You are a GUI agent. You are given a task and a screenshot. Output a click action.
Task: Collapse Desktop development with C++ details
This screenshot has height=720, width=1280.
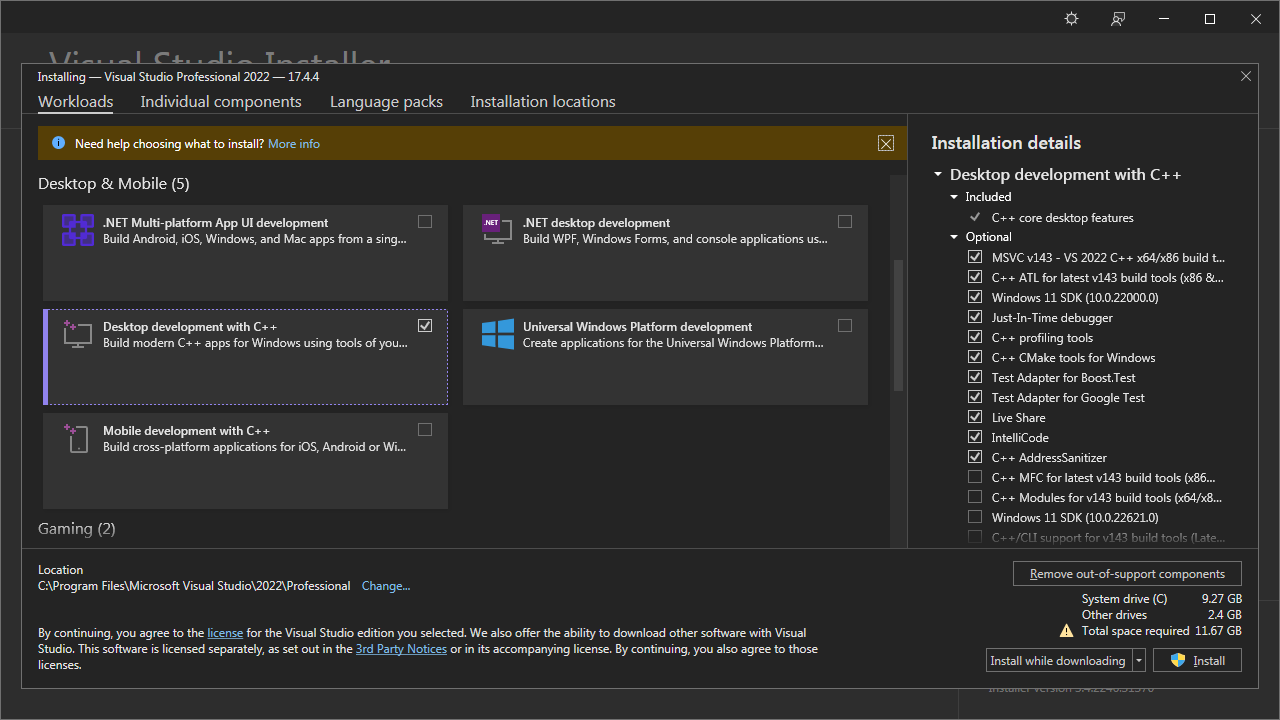(x=938, y=175)
